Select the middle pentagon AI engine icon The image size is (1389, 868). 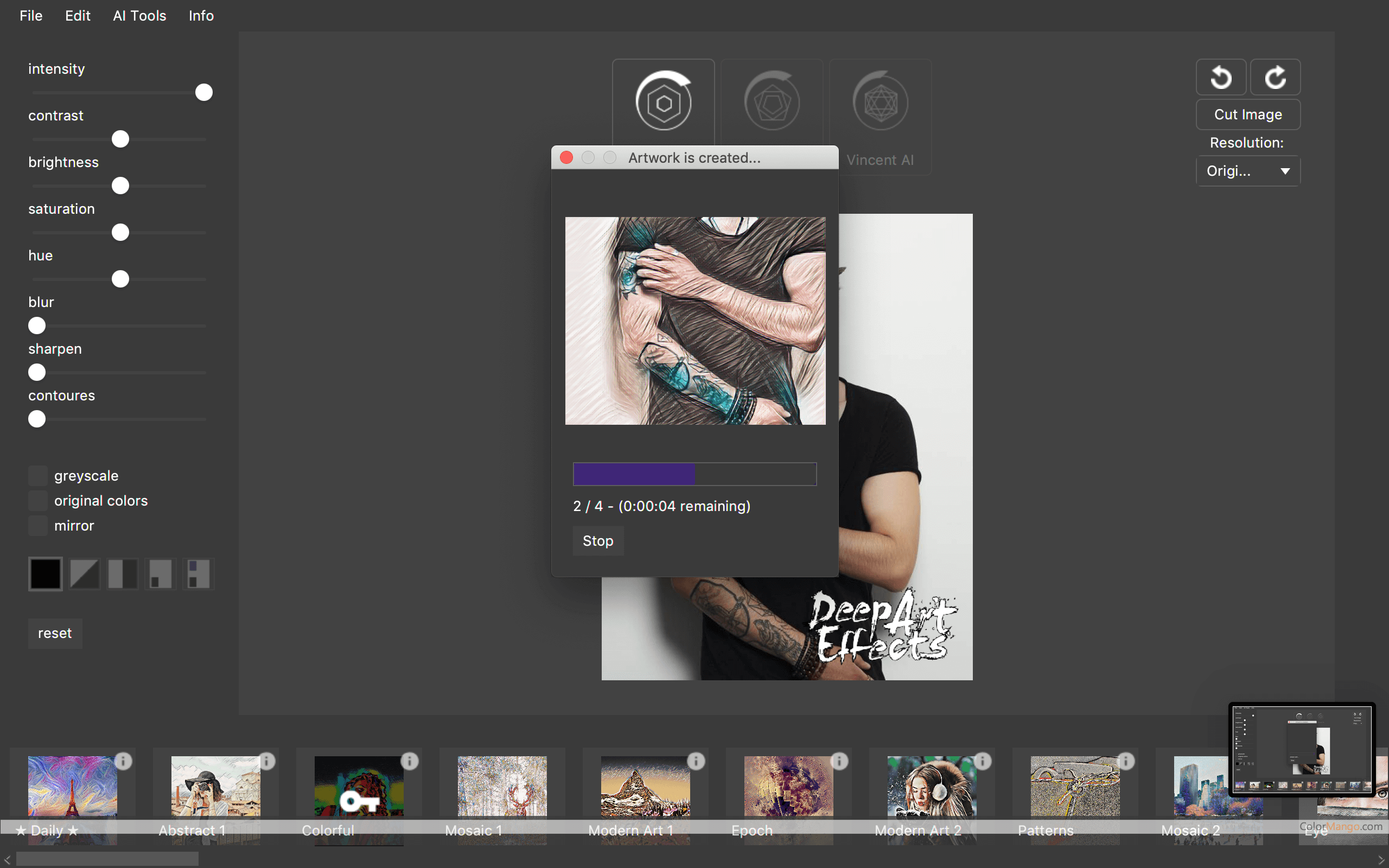pos(772,103)
